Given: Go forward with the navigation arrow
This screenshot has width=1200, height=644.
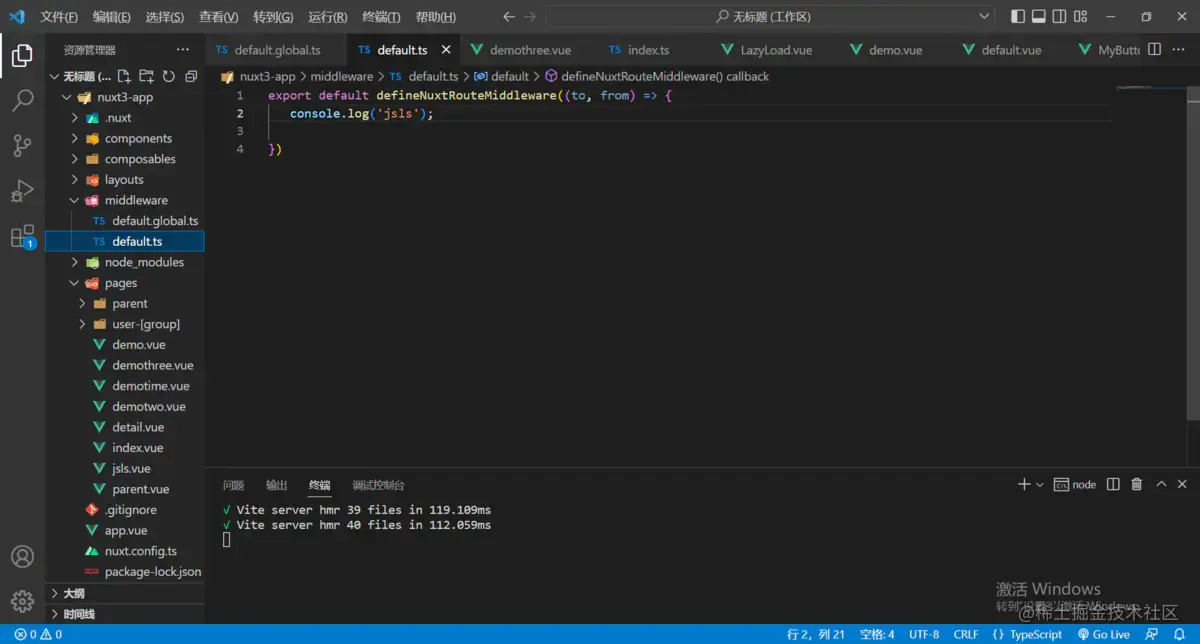Looking at the screenshot, I should click(530, 17).
